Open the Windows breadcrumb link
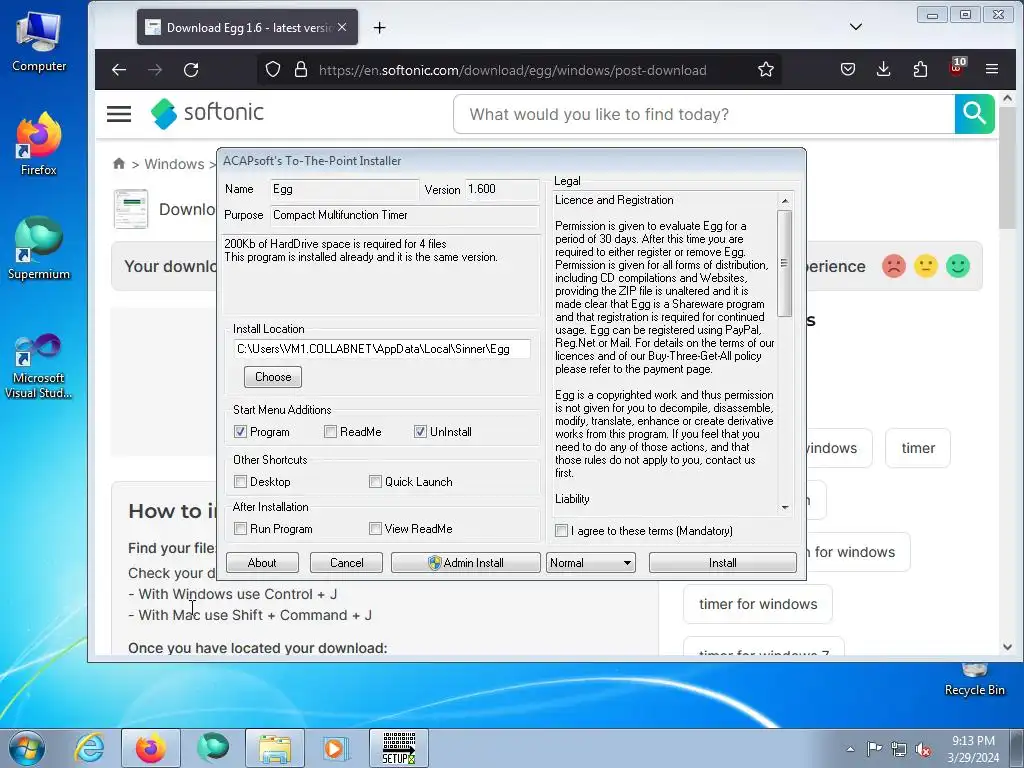Image resolution: width=1024 pixels, height=768 pixels. coord(174,164)
